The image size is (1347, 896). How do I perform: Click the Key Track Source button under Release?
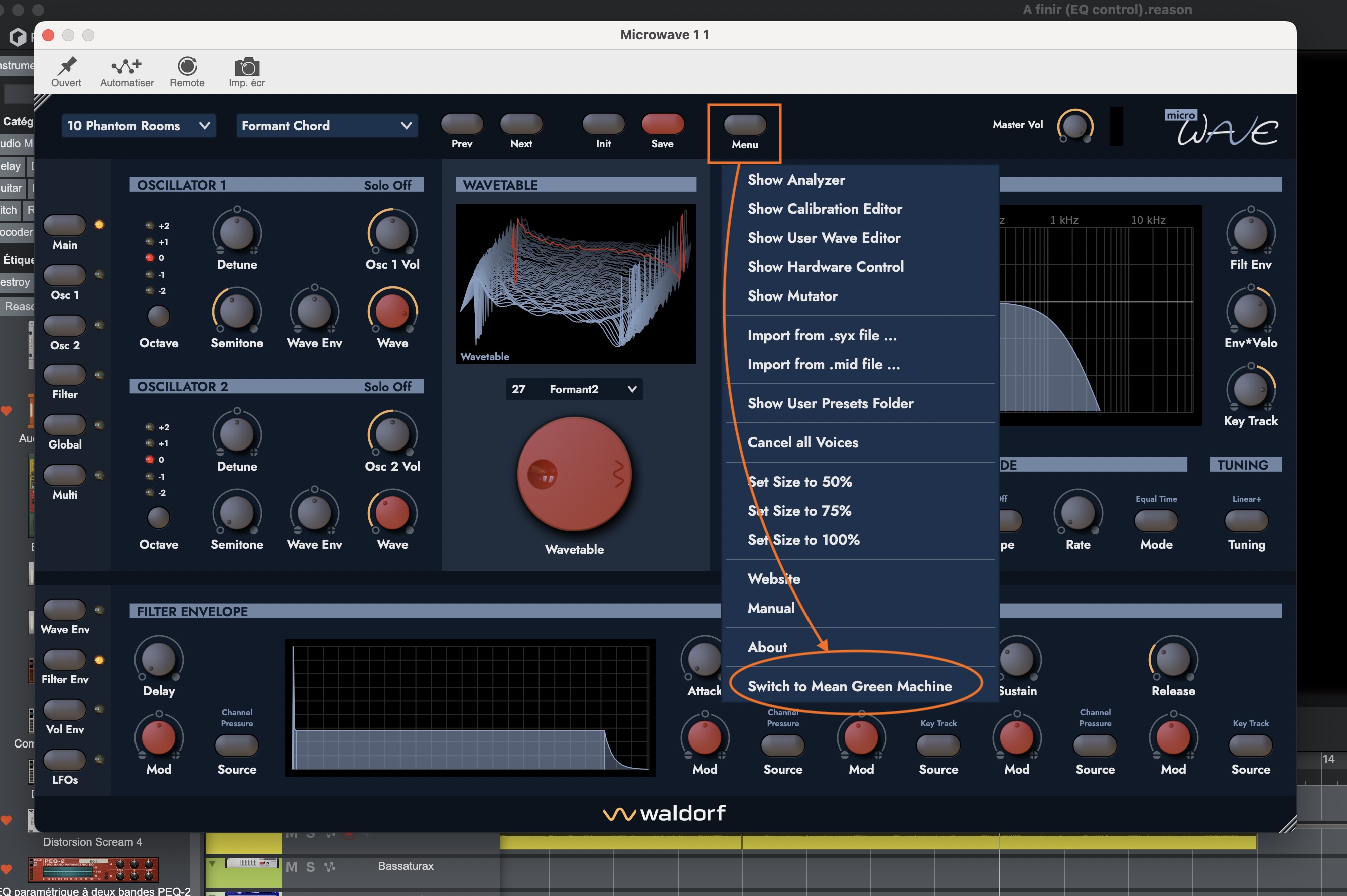coord(1251,745)
